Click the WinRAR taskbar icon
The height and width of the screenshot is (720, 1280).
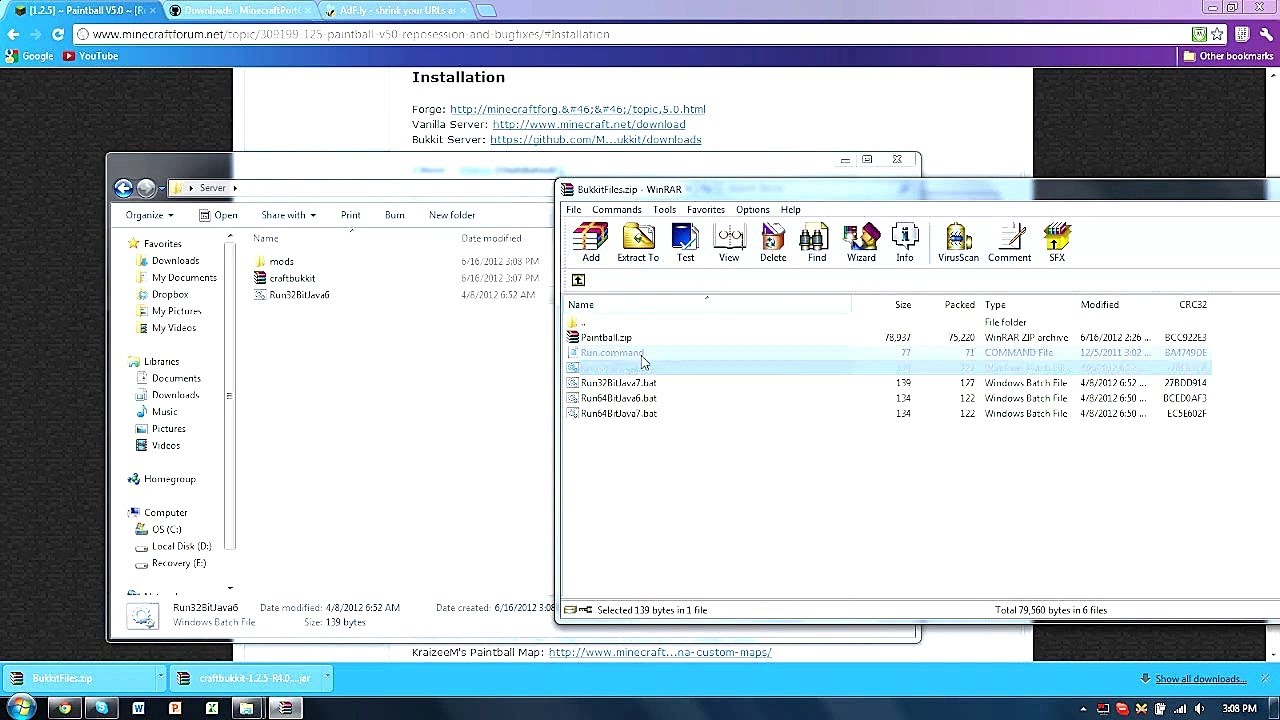tap(285, 708)
